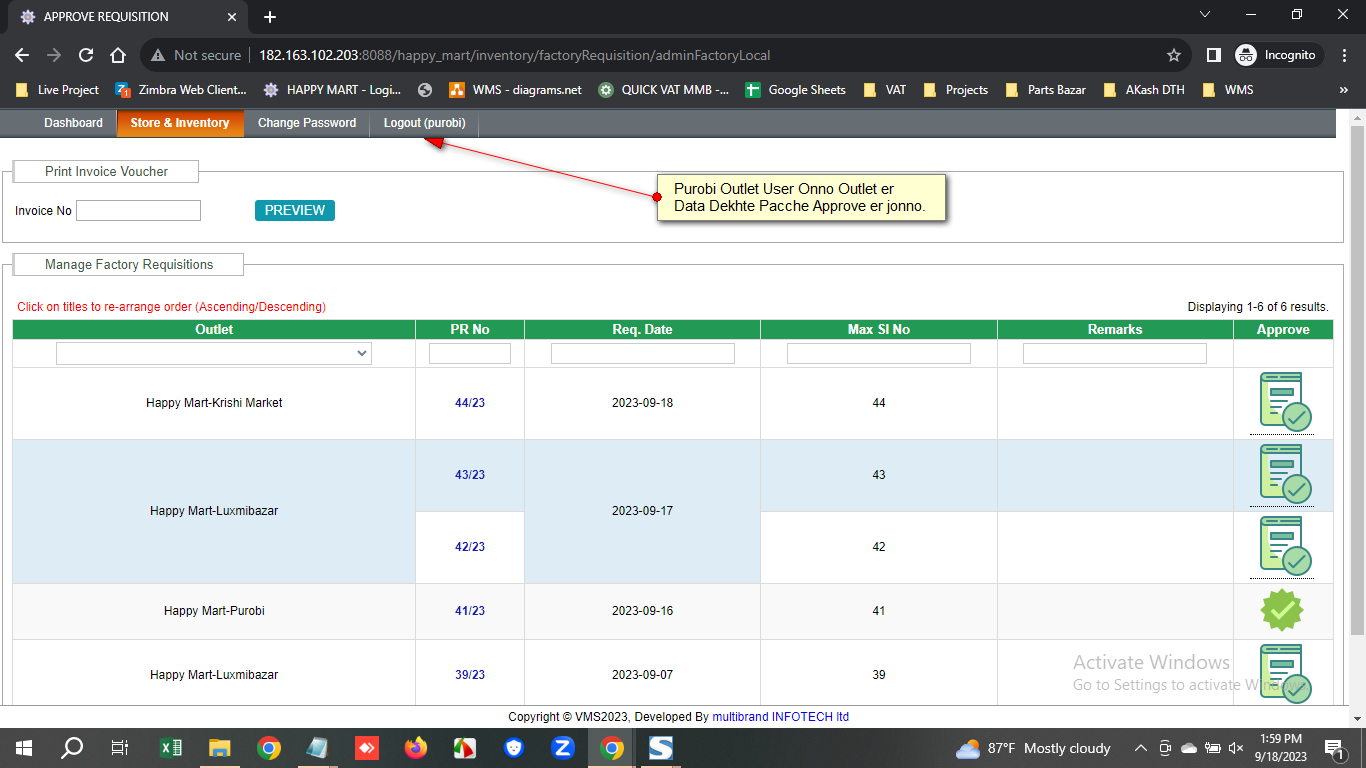Select the Change Password menu item
This screenshot has width=1366, height=768.
tap(307, 123)
